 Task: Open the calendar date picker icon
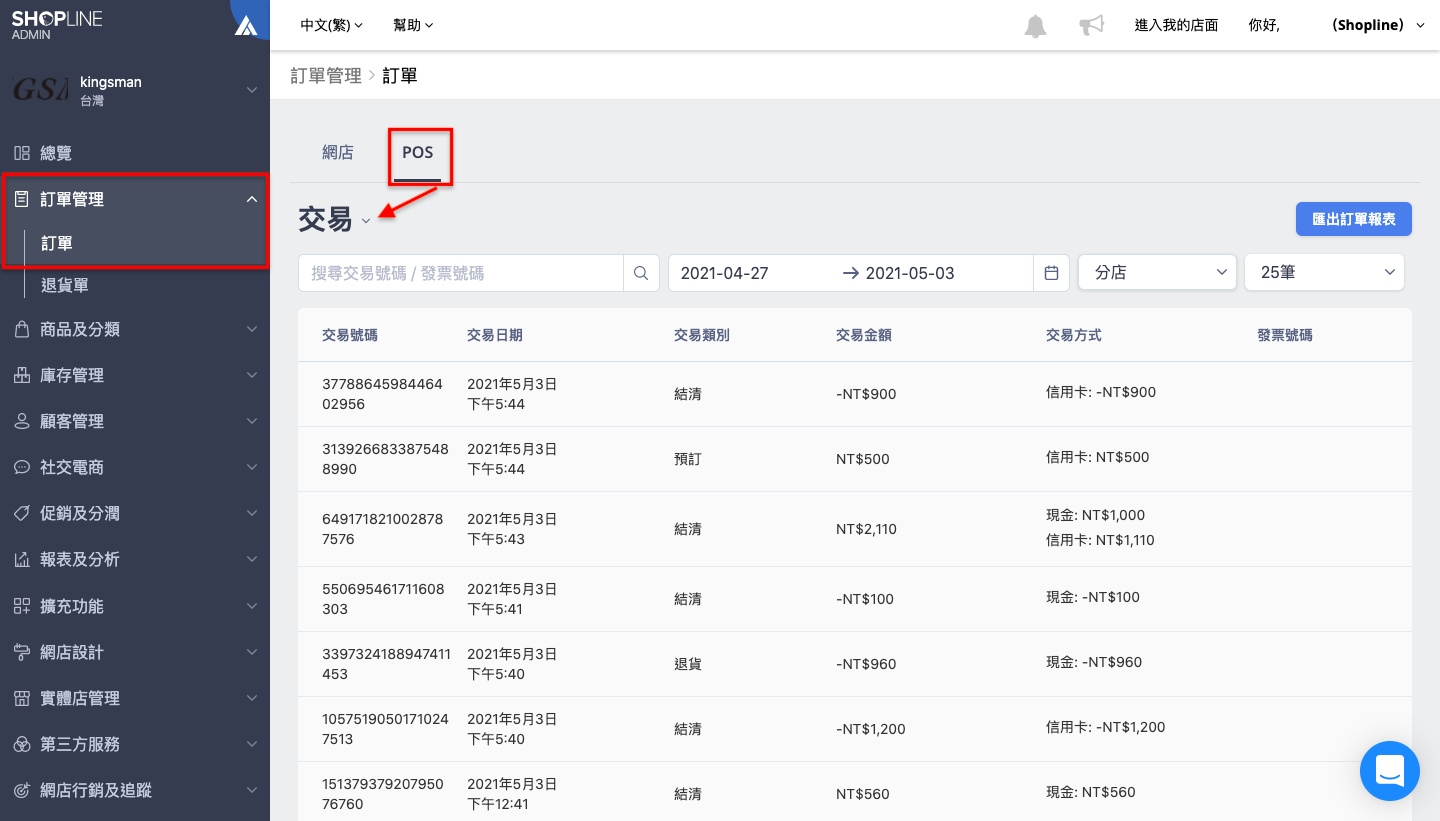1051,273
